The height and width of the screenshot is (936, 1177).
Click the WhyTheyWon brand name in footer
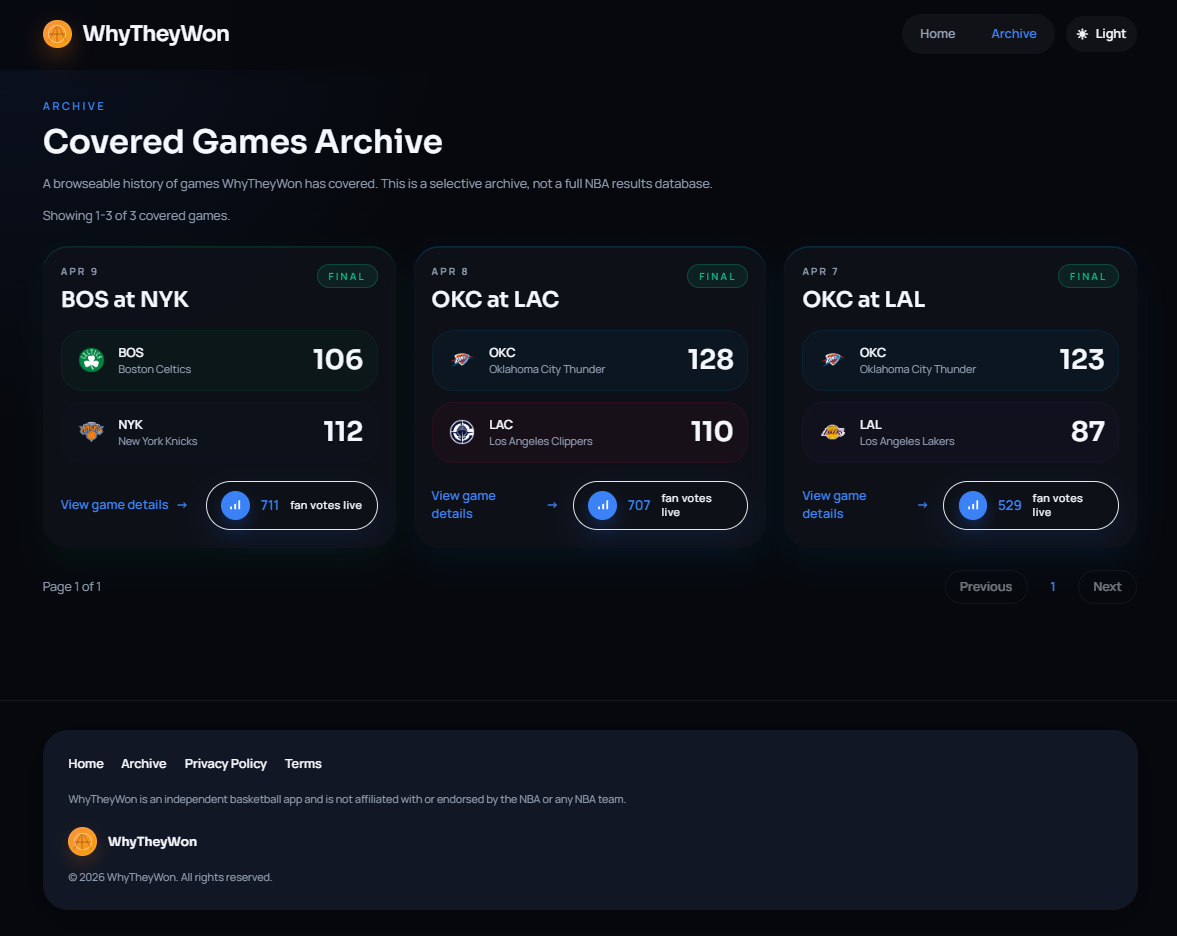tap(152, 841)
